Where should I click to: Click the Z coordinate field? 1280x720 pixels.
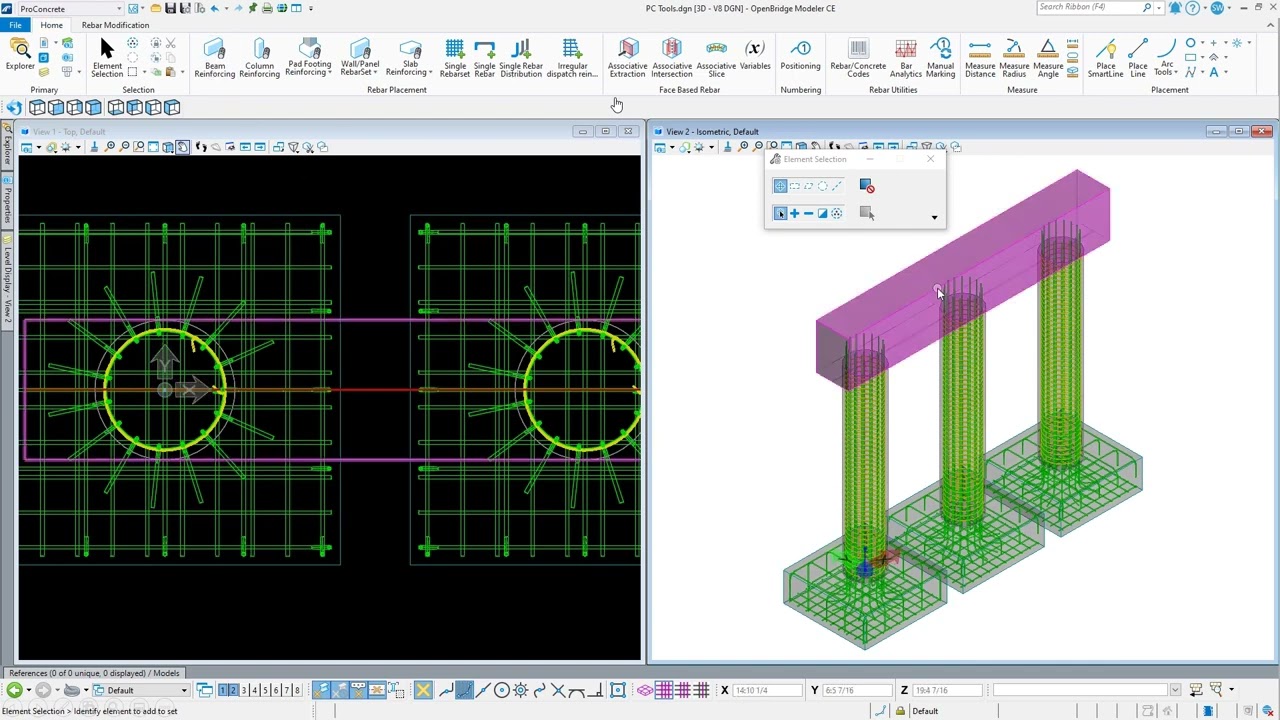click(946, 690)
